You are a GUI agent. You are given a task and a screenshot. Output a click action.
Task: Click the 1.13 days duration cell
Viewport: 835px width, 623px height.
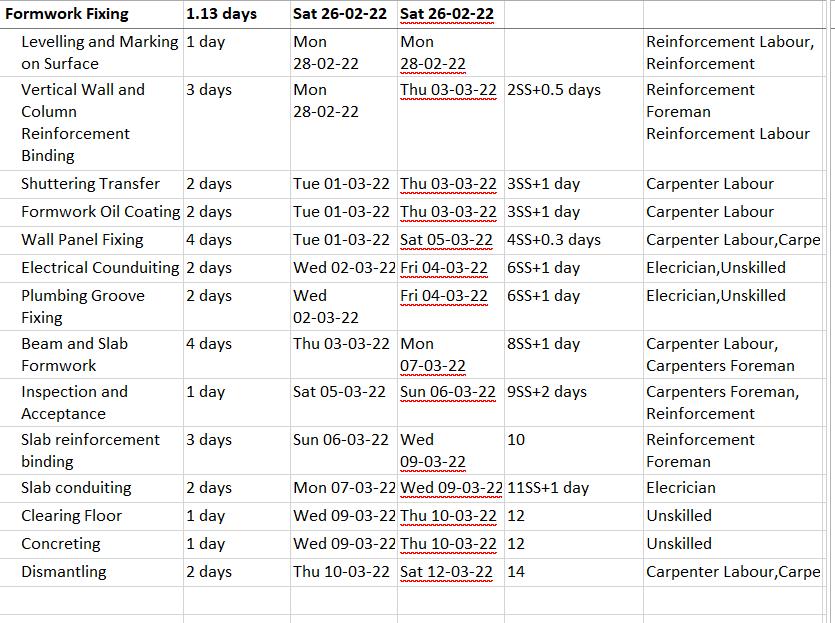[x=221, y=14]
